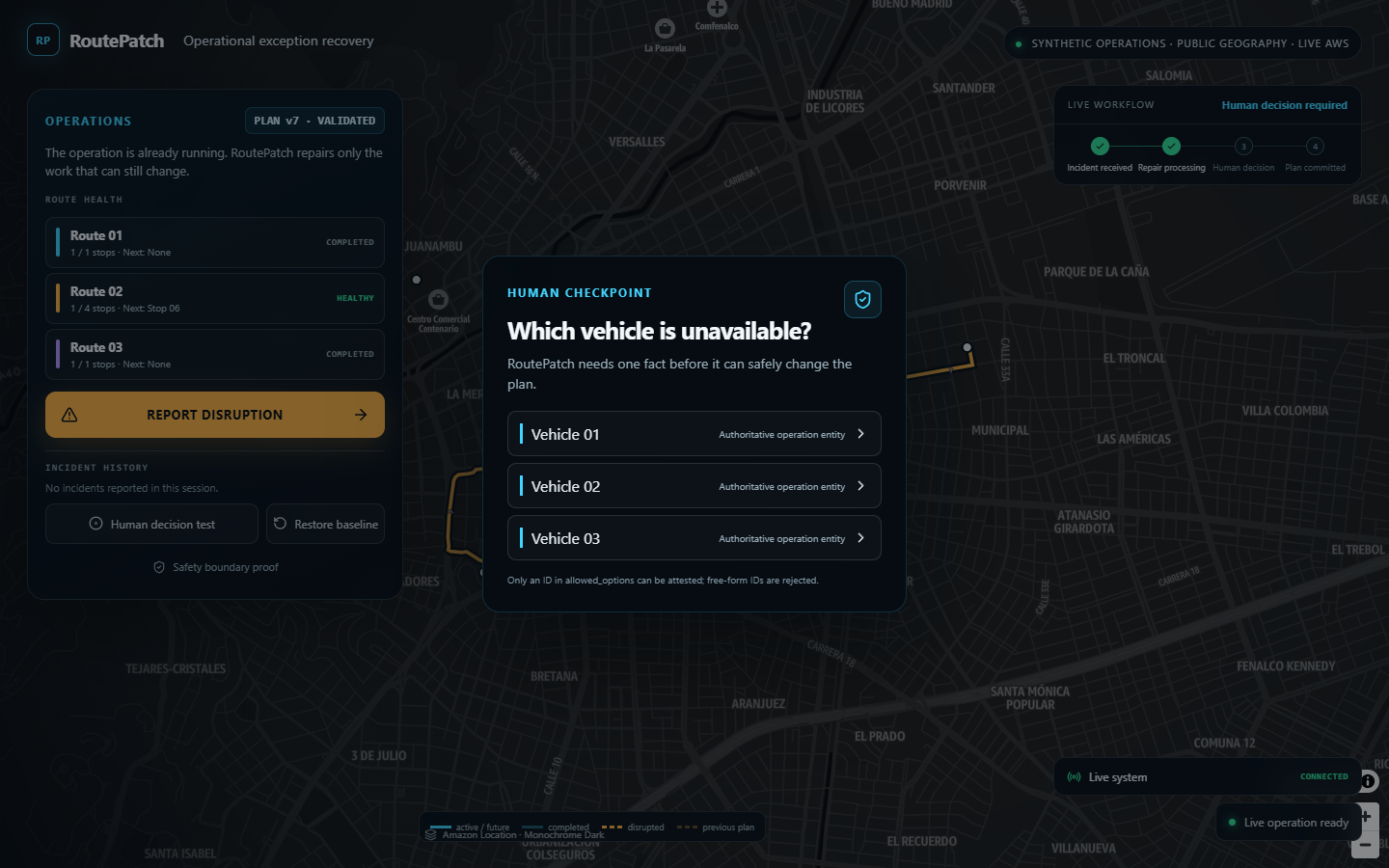Viewport: 1389px width, 868px height.
Task: Open the Route 03 card
Action: (x=215, y=355)
